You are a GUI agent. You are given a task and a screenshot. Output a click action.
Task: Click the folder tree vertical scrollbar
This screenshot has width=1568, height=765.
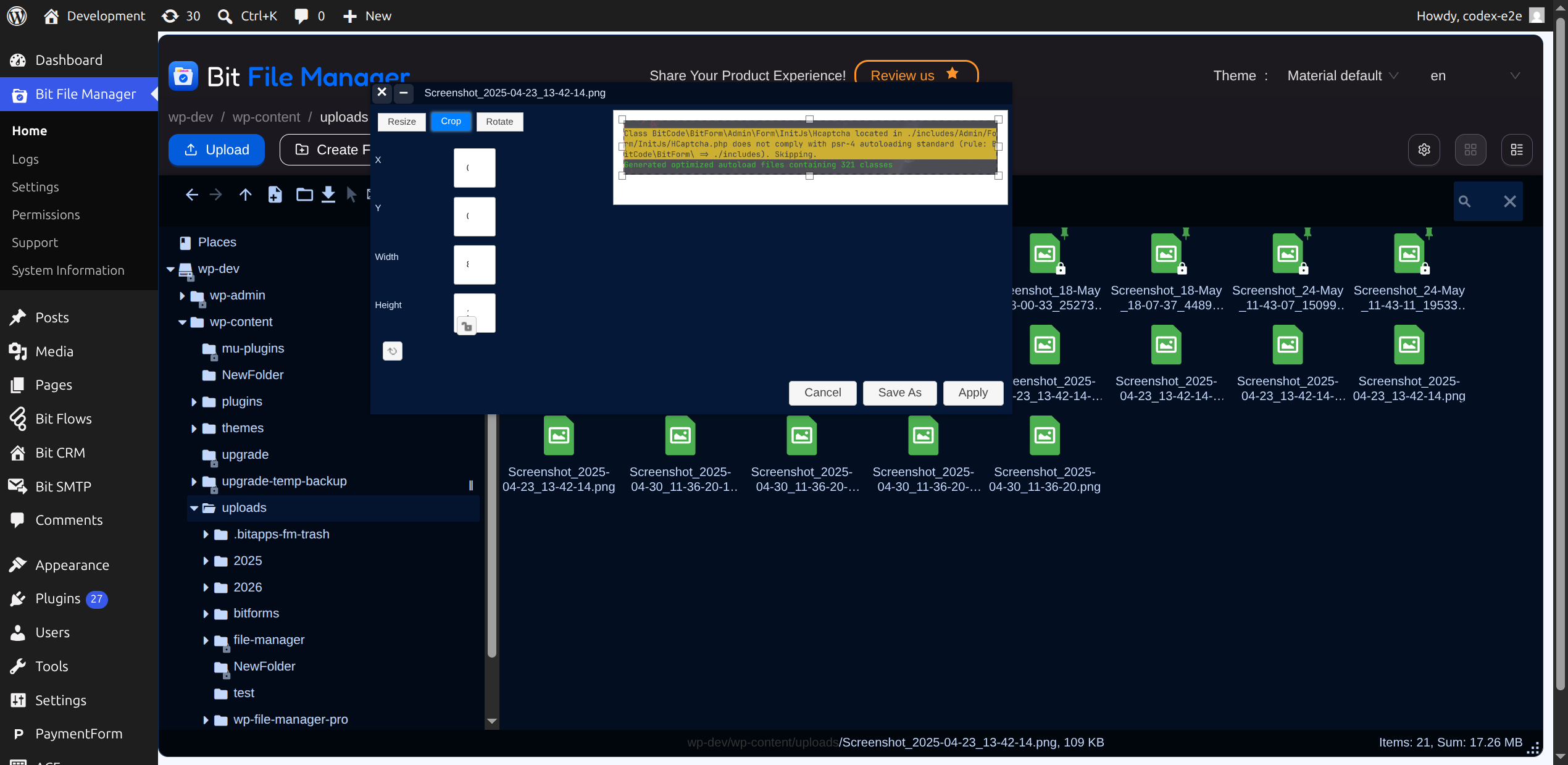tap(492, 536)
